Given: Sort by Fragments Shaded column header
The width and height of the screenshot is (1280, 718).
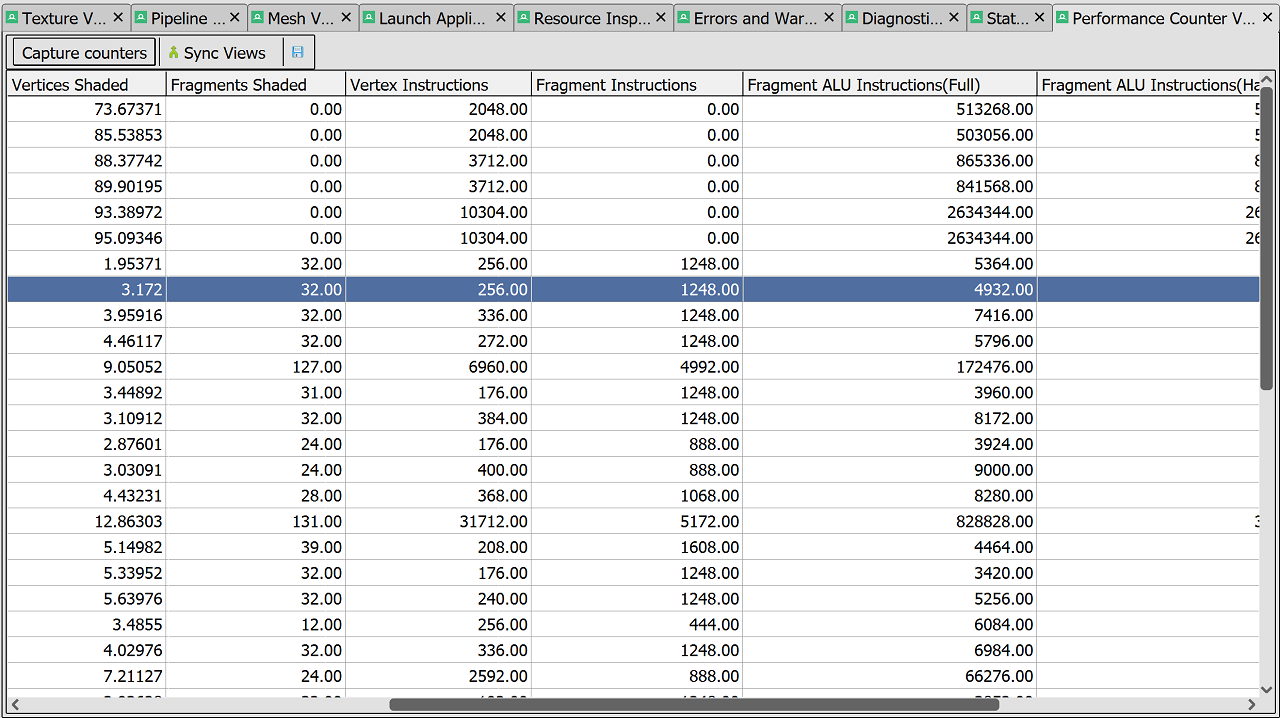Looking at the screenshot, I should 255,85.
